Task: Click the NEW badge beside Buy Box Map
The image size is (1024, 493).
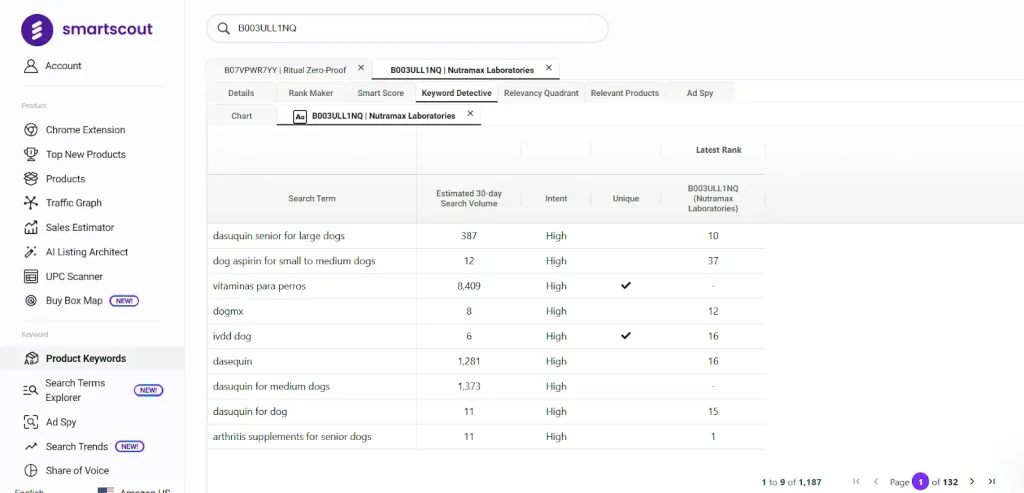Action: click(124, 301)
